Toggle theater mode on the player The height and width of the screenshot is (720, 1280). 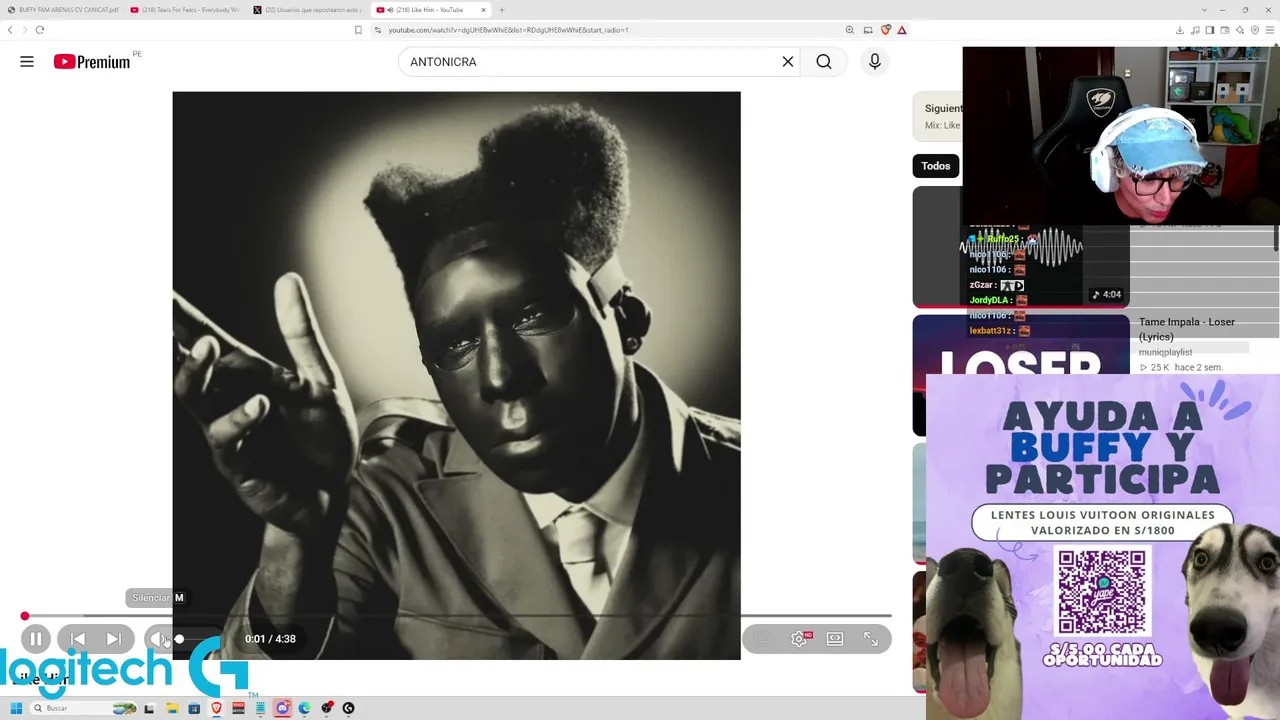pyautogui.click(x=835, y=639)
